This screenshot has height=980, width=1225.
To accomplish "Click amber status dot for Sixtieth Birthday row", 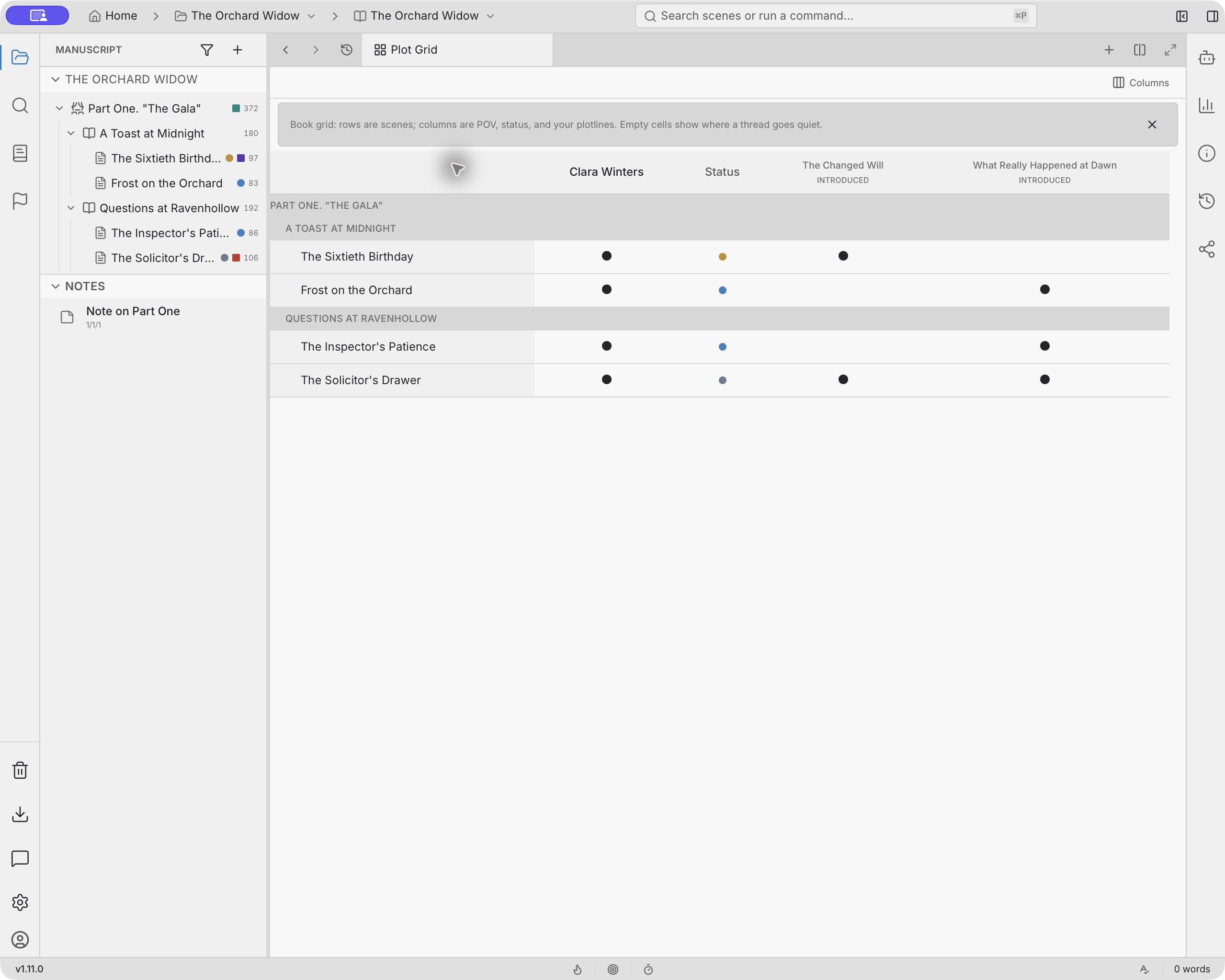I will coord(722,256).
